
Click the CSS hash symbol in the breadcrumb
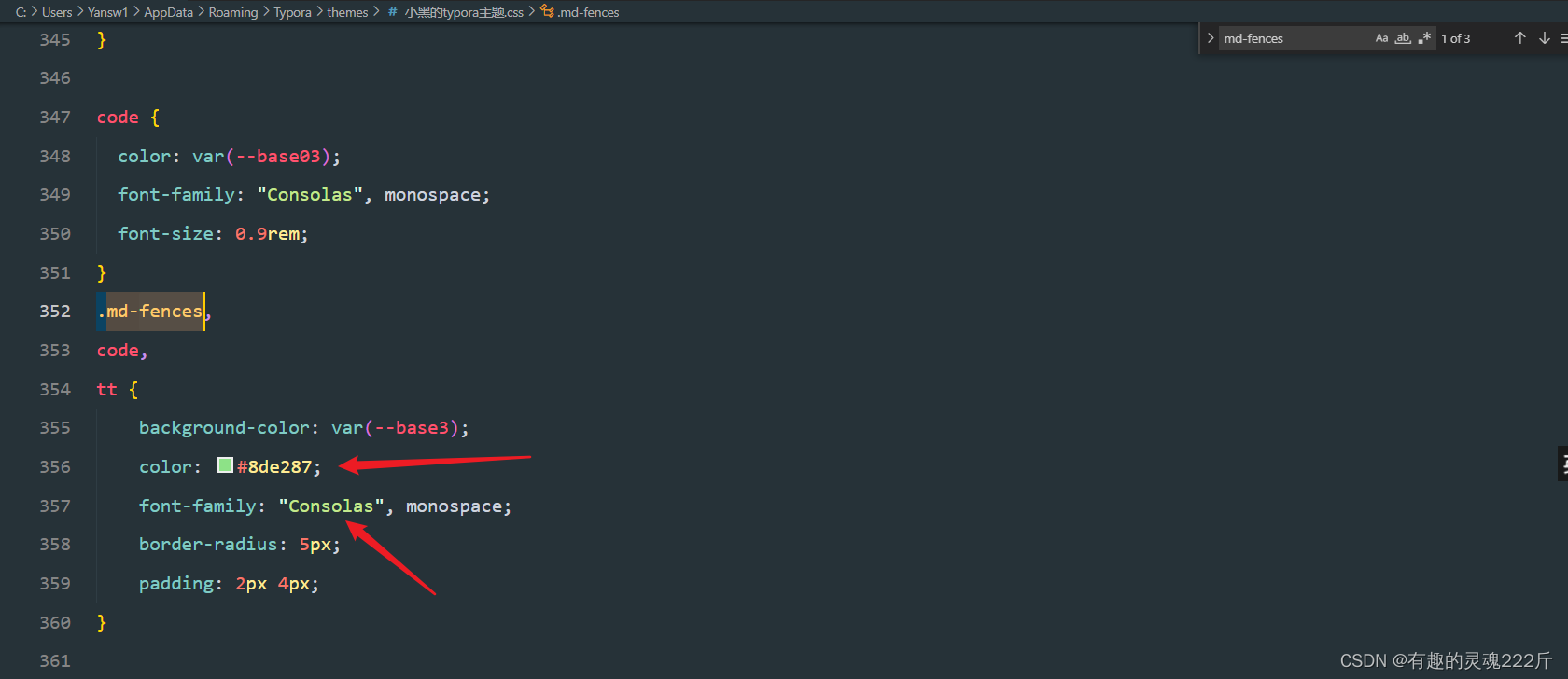(x=391, y=11)
